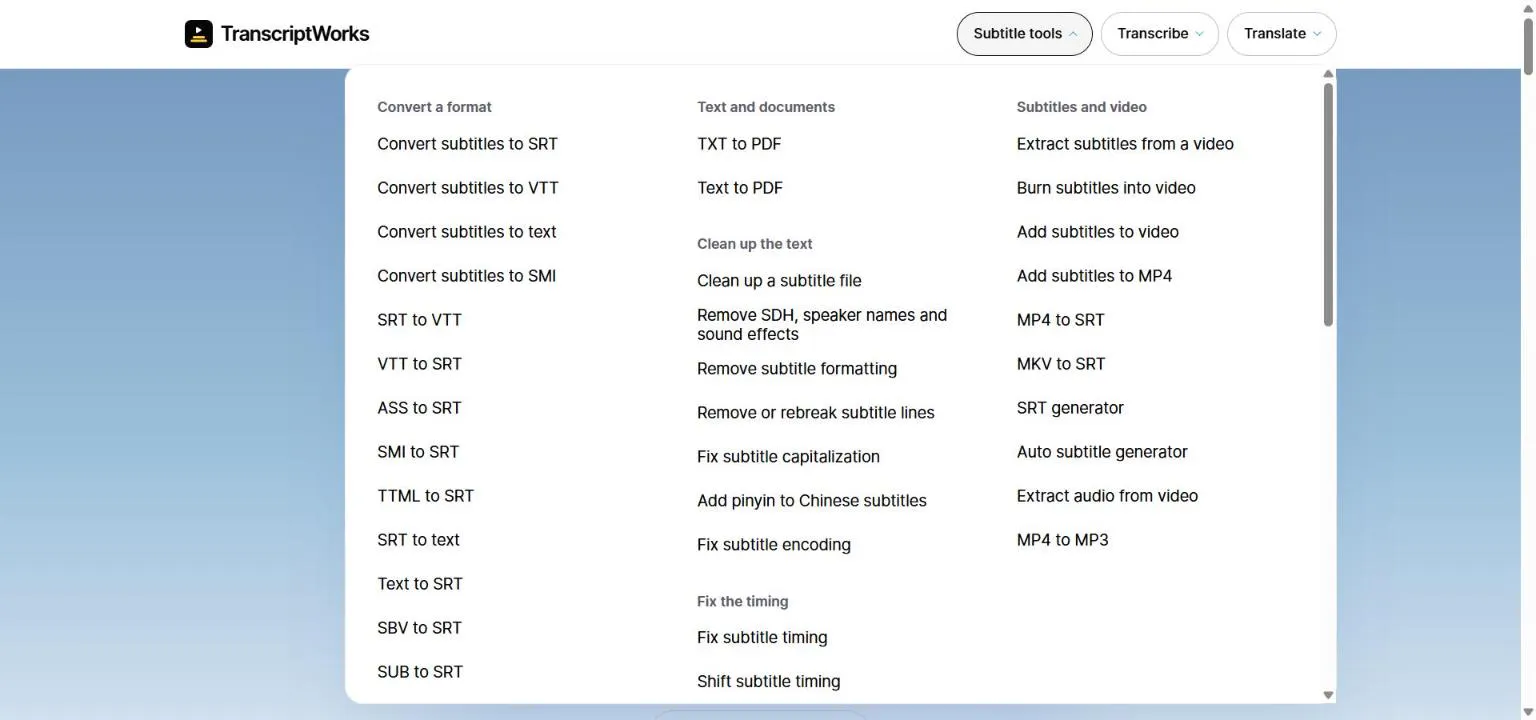
Task: Open the SRT to VTT converter
Action: (420, 320)
